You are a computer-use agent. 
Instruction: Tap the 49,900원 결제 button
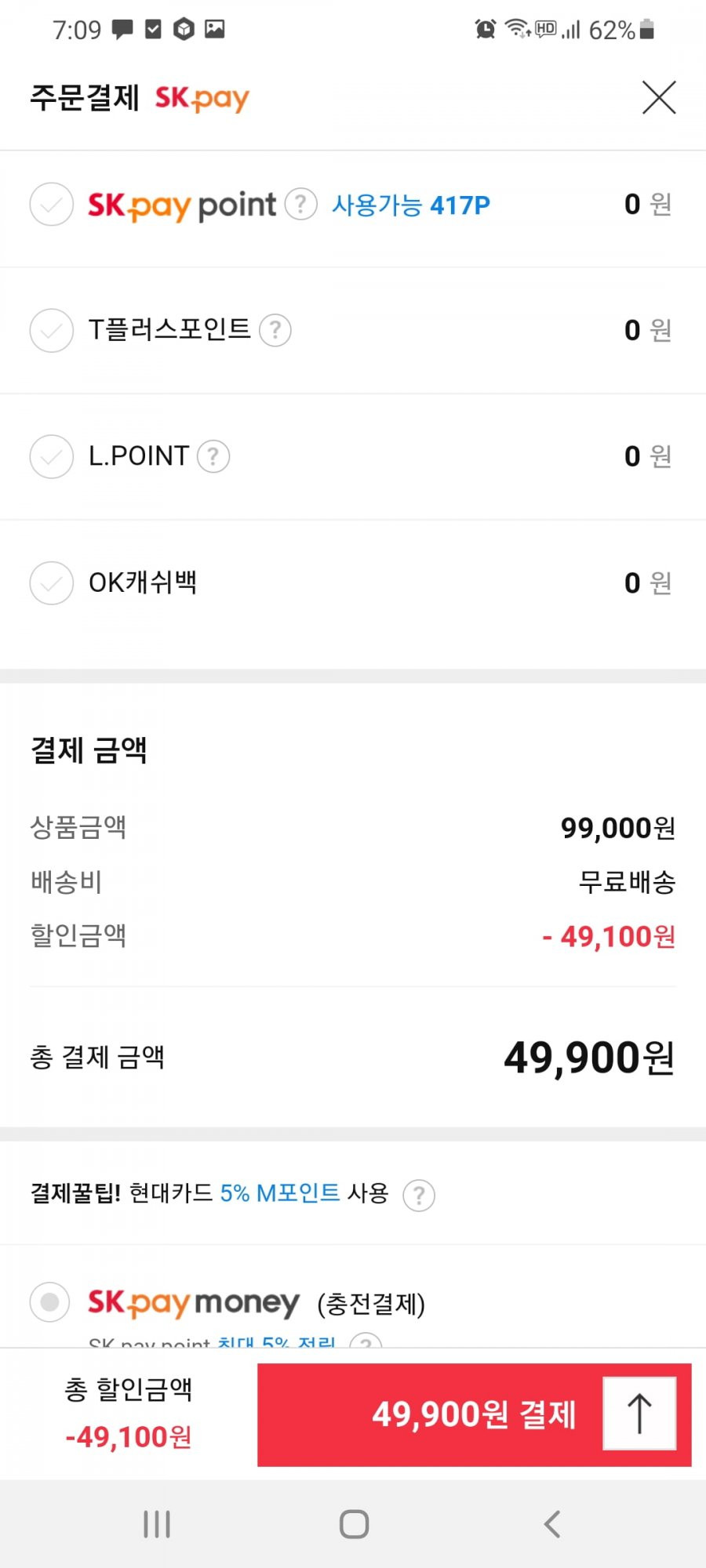tap(474, 1414)
